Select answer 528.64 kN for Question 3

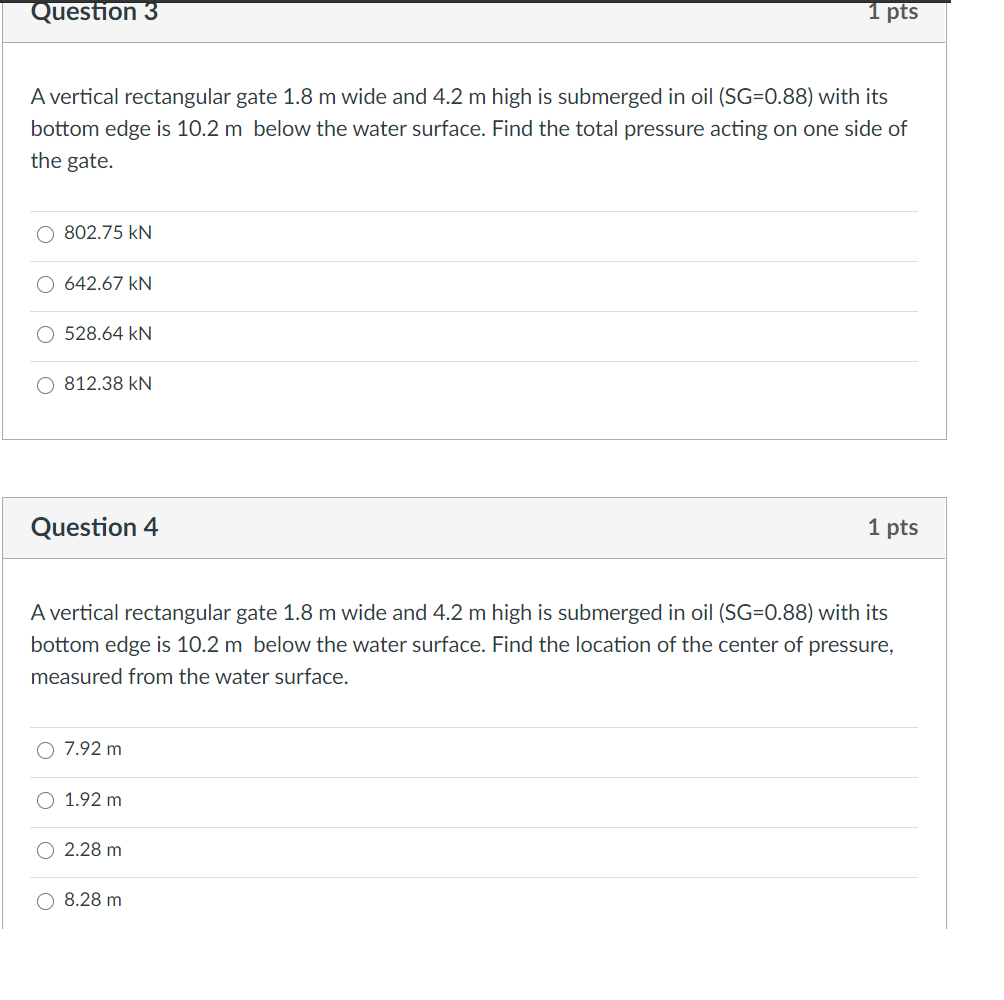(45, 334)
